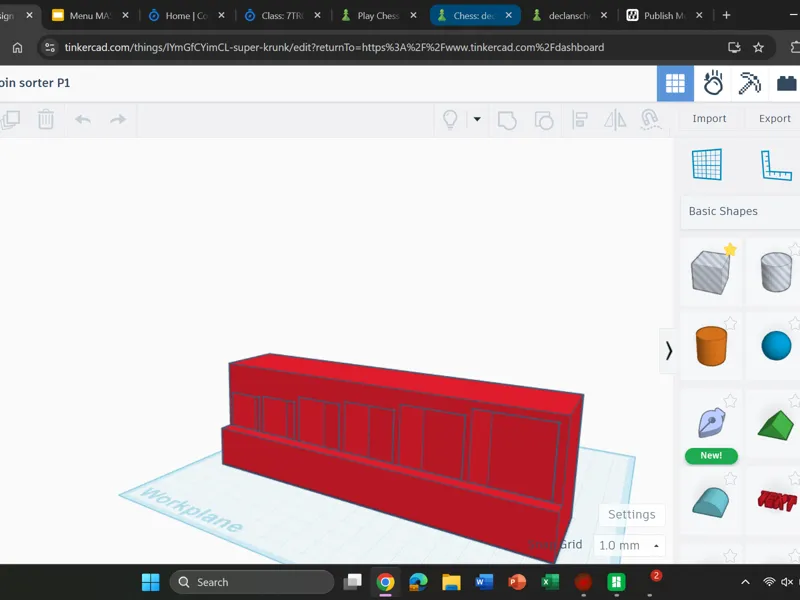Switch to the declansch browser tab
Viewport: 800px width, 600px height.
point(569,15)
